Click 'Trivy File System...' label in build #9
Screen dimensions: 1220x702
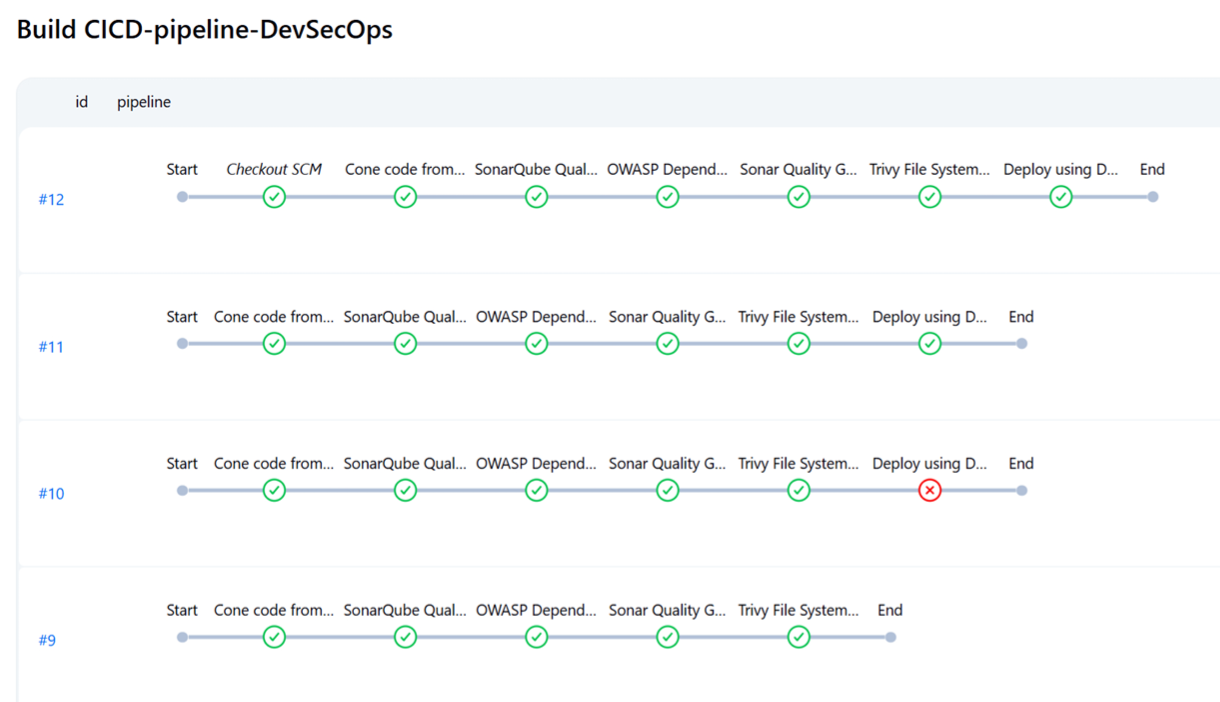(x=798, y=610)
